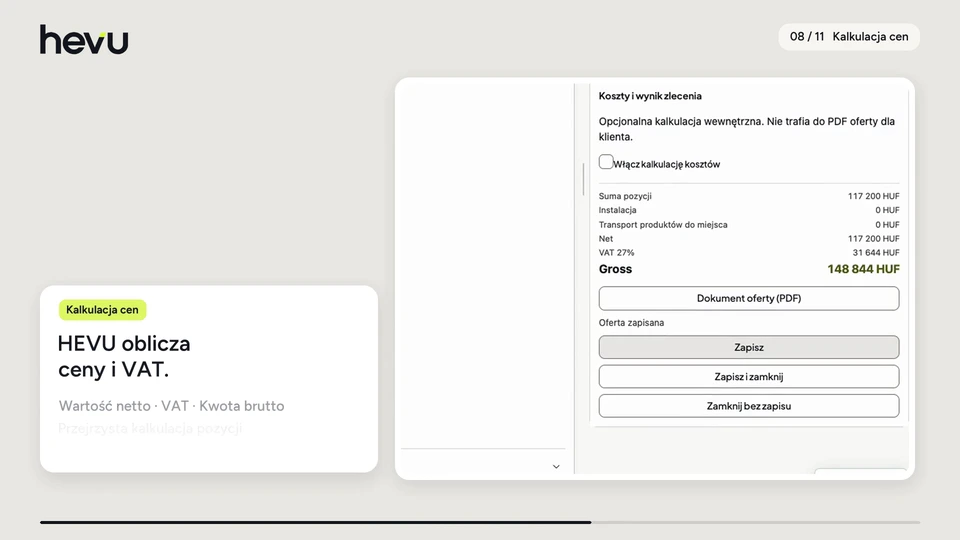This screenshot has height=540, width=960.
Task: Click the Instalacja row label
Action: coord(618,210)
